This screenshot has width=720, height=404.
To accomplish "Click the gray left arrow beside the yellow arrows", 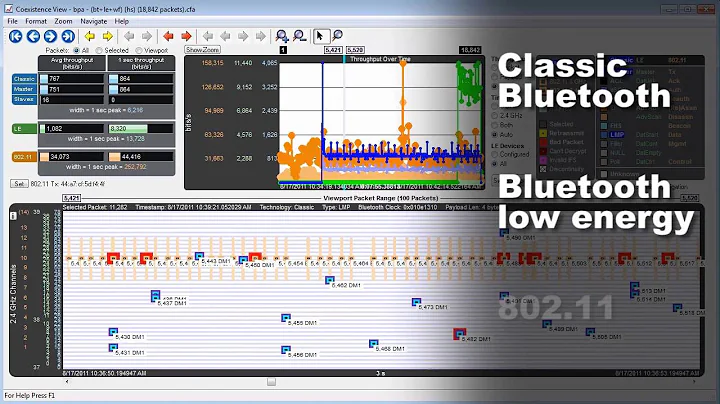I will pos(129,36).
